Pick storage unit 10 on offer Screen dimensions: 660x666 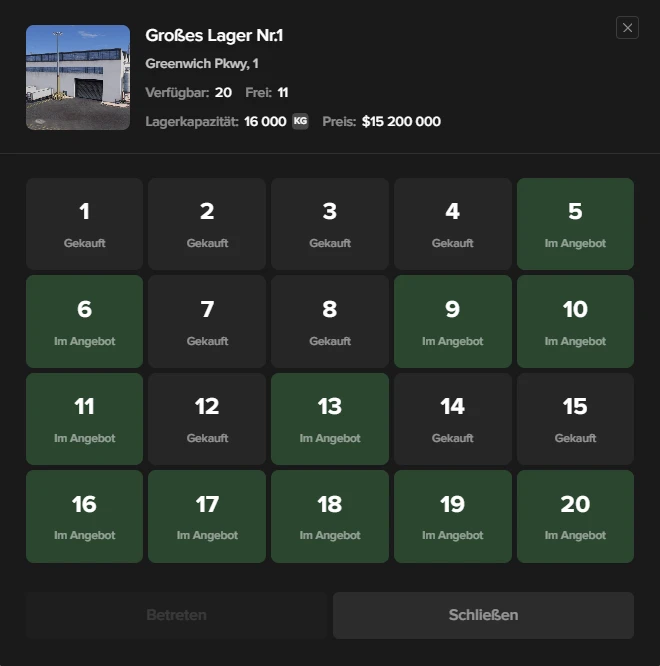tap(575, 322)
